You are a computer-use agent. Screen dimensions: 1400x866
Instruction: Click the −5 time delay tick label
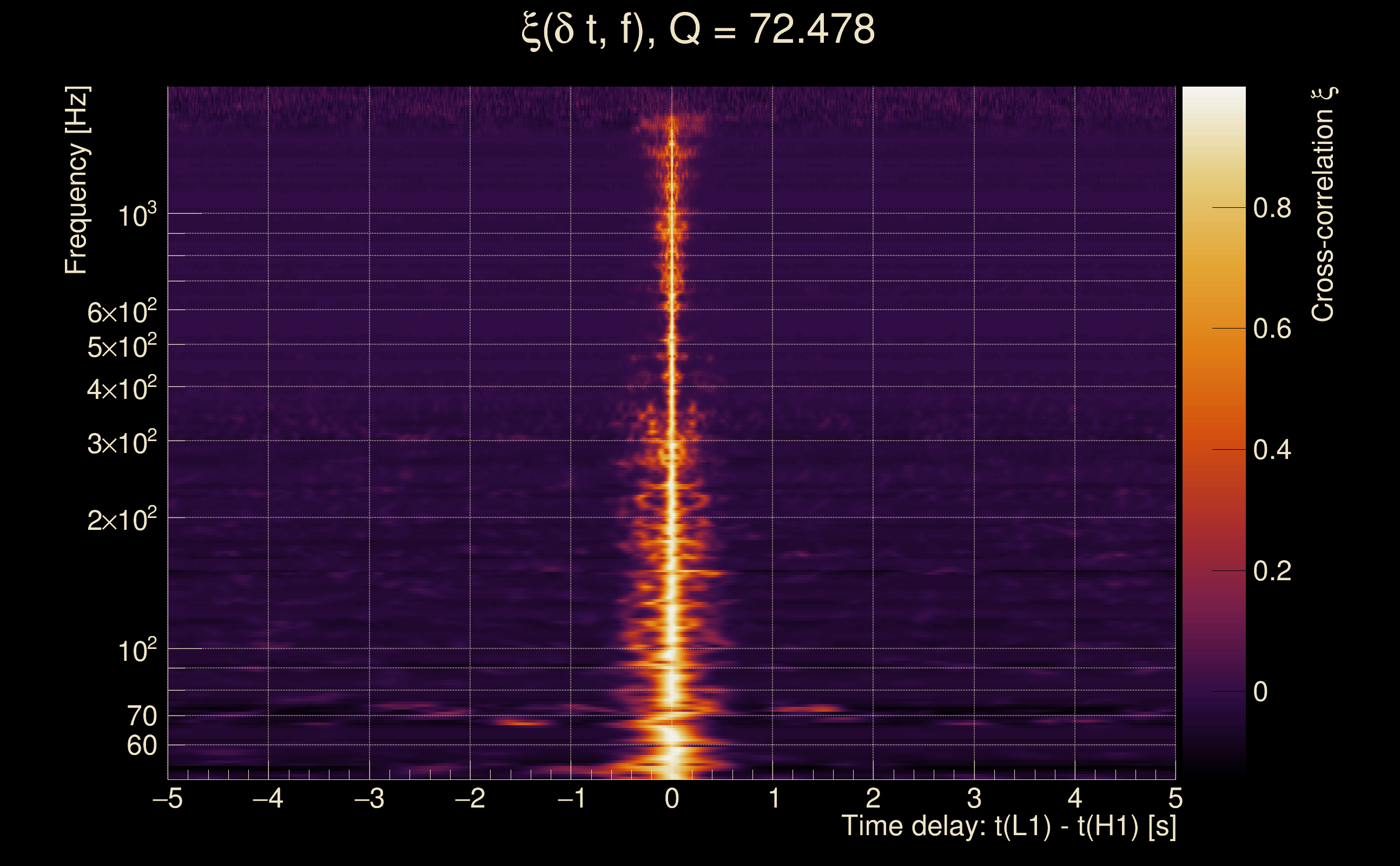tap(167, 798)
